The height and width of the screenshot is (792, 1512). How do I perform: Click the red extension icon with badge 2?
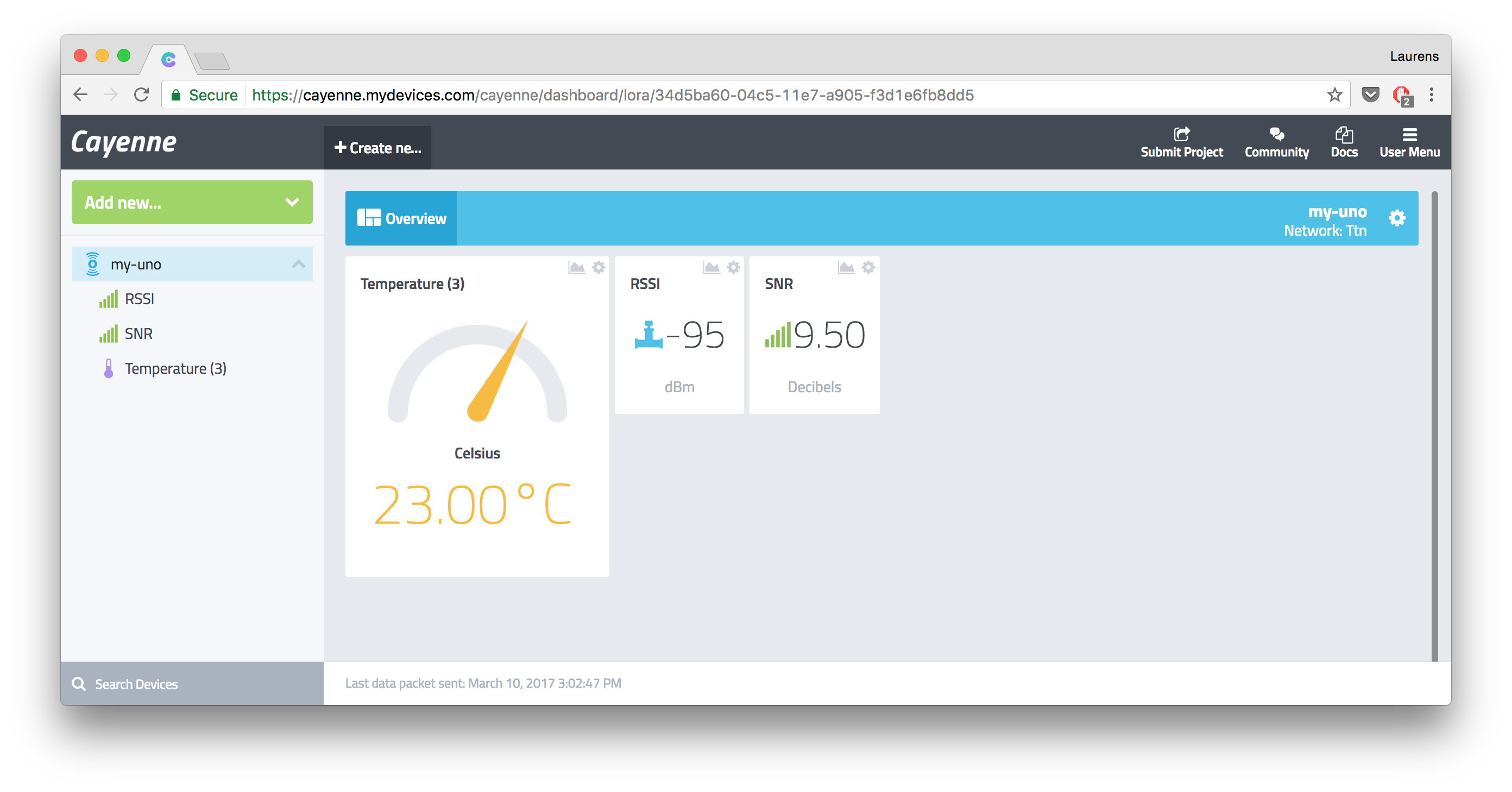[1402, 96]
